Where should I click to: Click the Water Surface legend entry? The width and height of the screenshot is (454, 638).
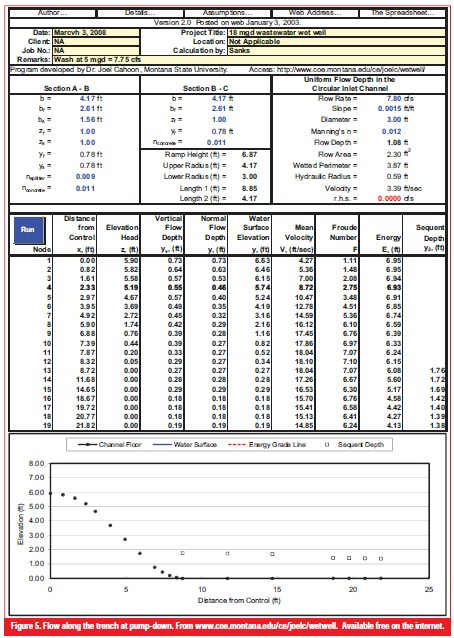click(186, 445)
